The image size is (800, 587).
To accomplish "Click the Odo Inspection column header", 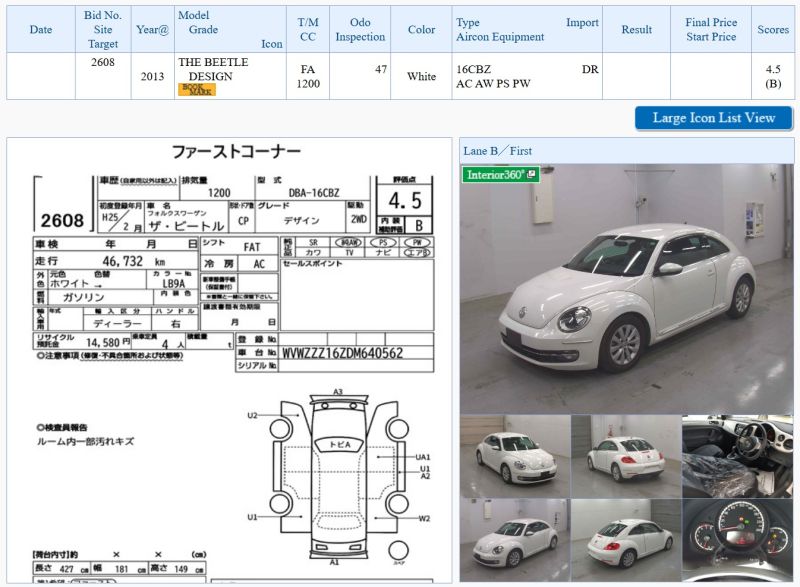I will 360,29.
